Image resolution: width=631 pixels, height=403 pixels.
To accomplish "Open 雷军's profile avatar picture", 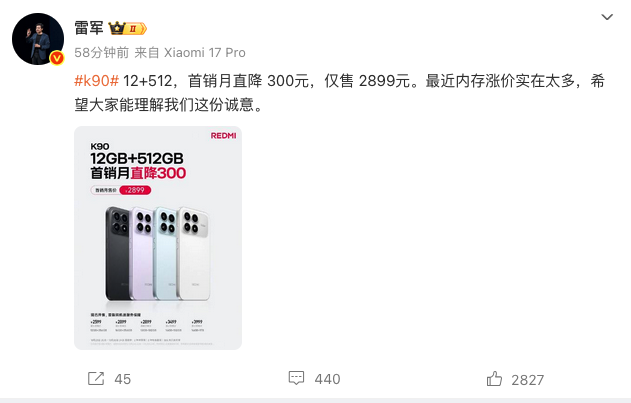I will 38,39.
